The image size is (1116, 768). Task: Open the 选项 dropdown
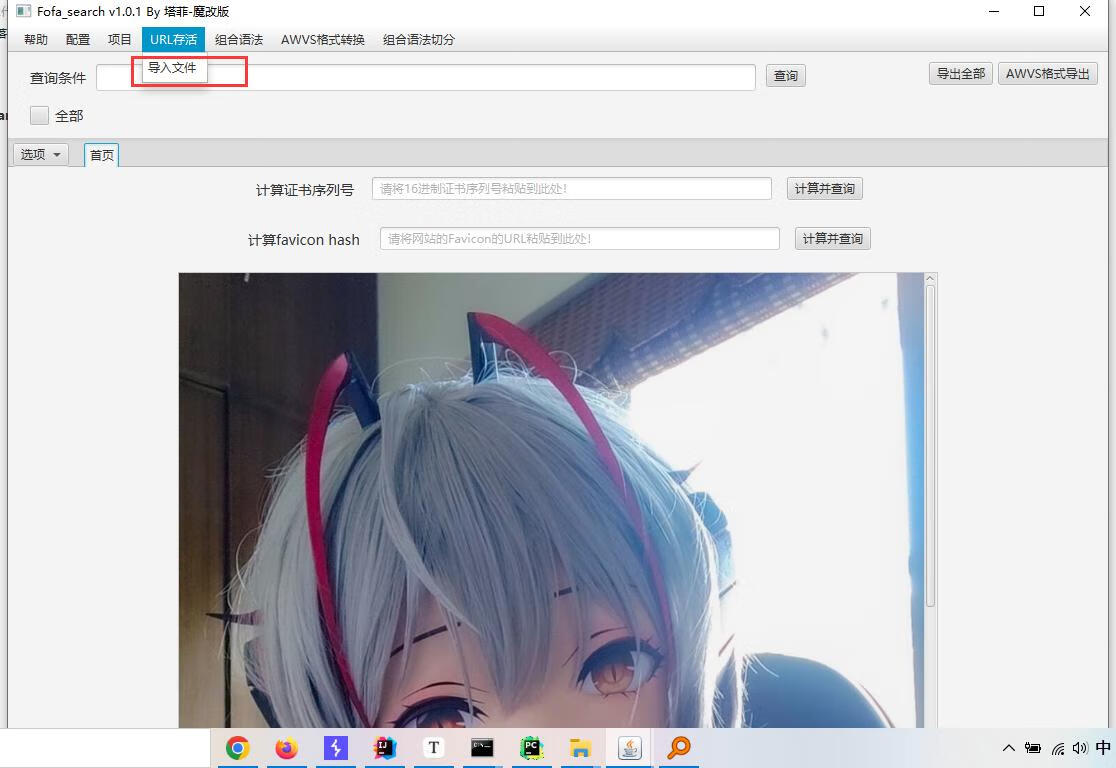click(x=41, y=154)
